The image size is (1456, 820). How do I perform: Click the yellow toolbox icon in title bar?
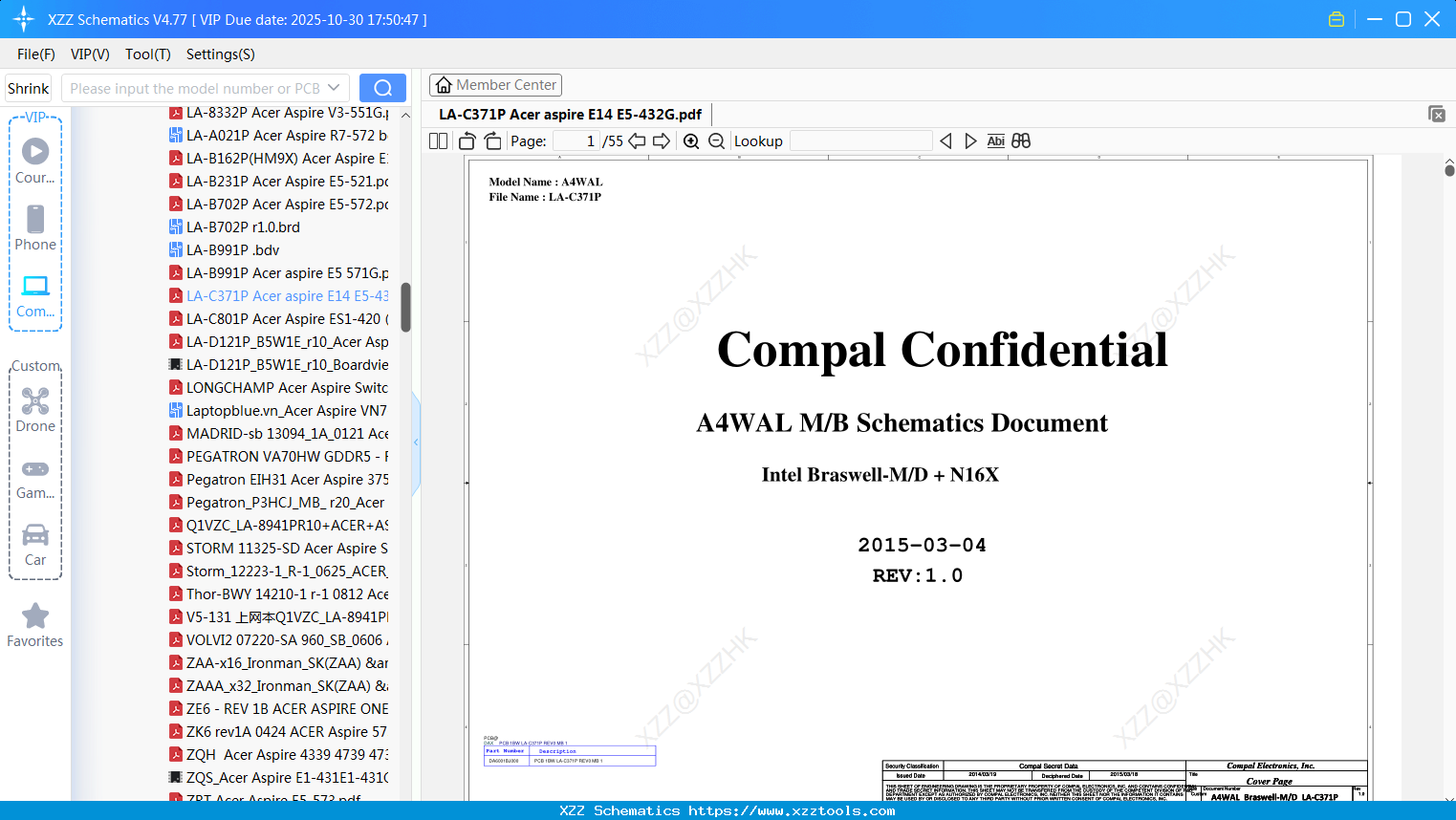click(1336, 19)
